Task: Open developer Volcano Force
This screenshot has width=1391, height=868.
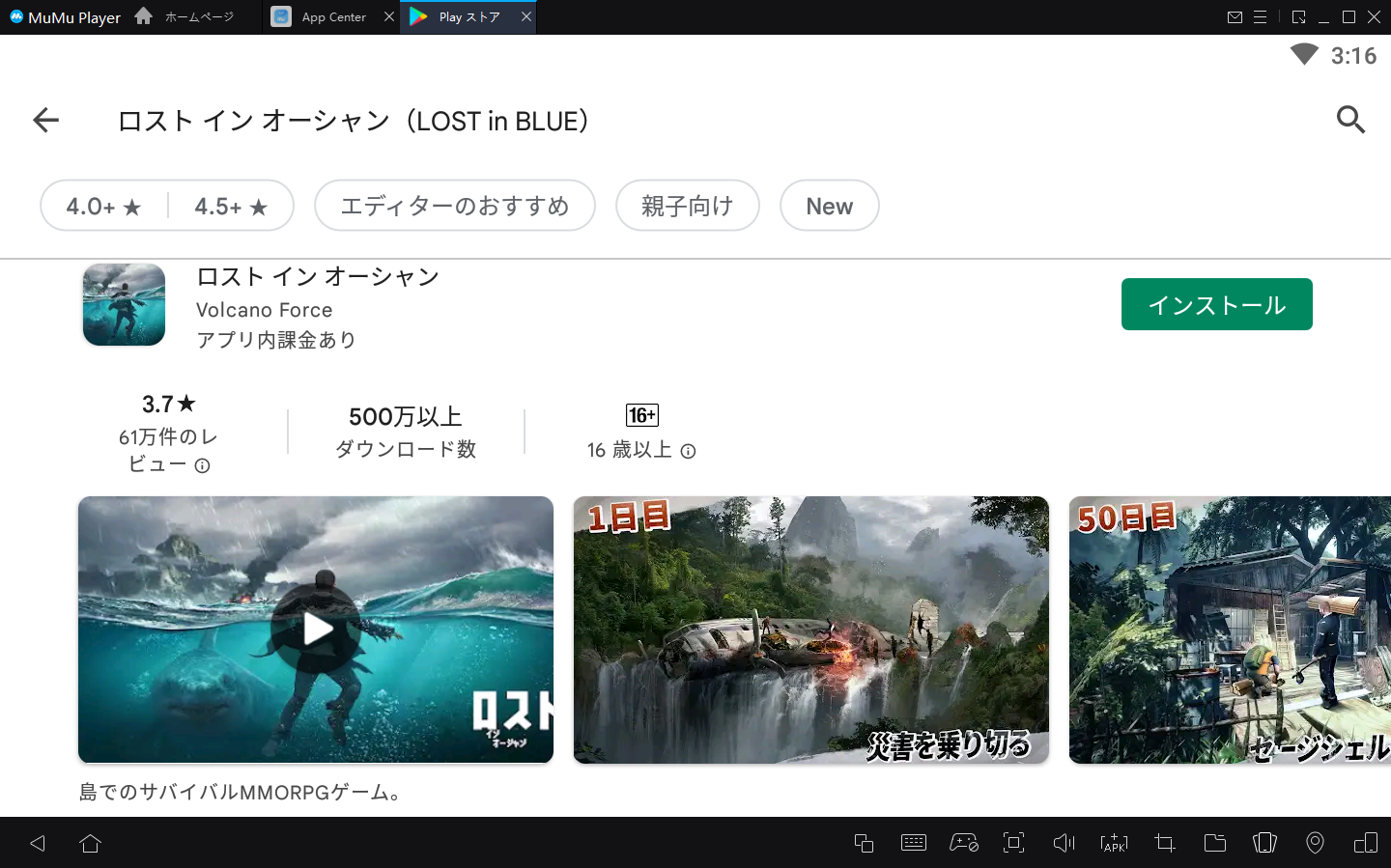Action: tap(265, 310)
